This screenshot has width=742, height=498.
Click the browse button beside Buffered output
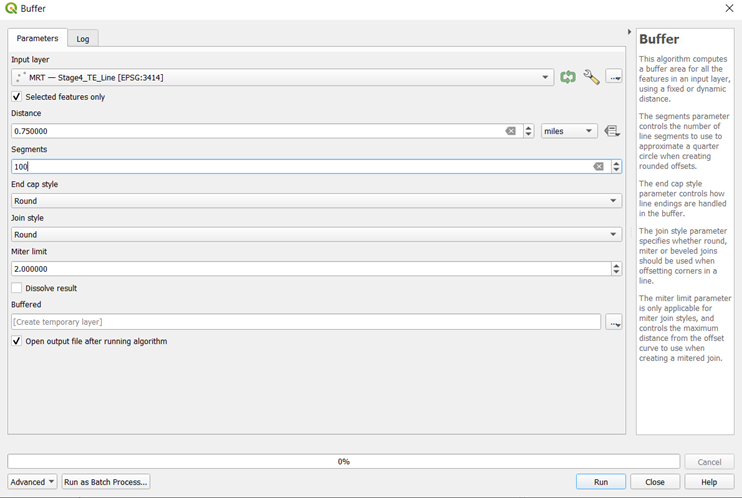(614, 322)
